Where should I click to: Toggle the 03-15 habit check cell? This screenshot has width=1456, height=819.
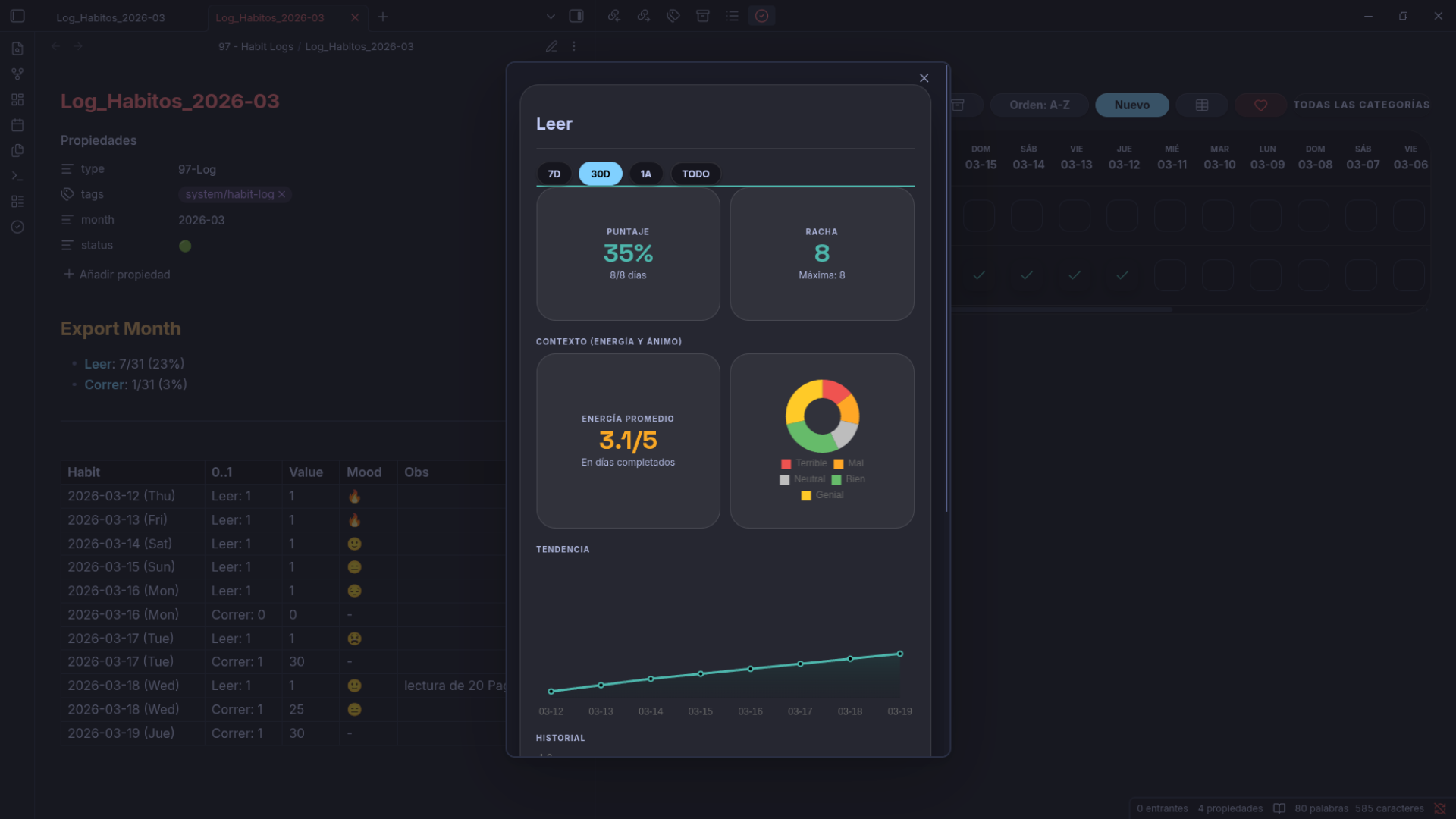pos(979,275)
